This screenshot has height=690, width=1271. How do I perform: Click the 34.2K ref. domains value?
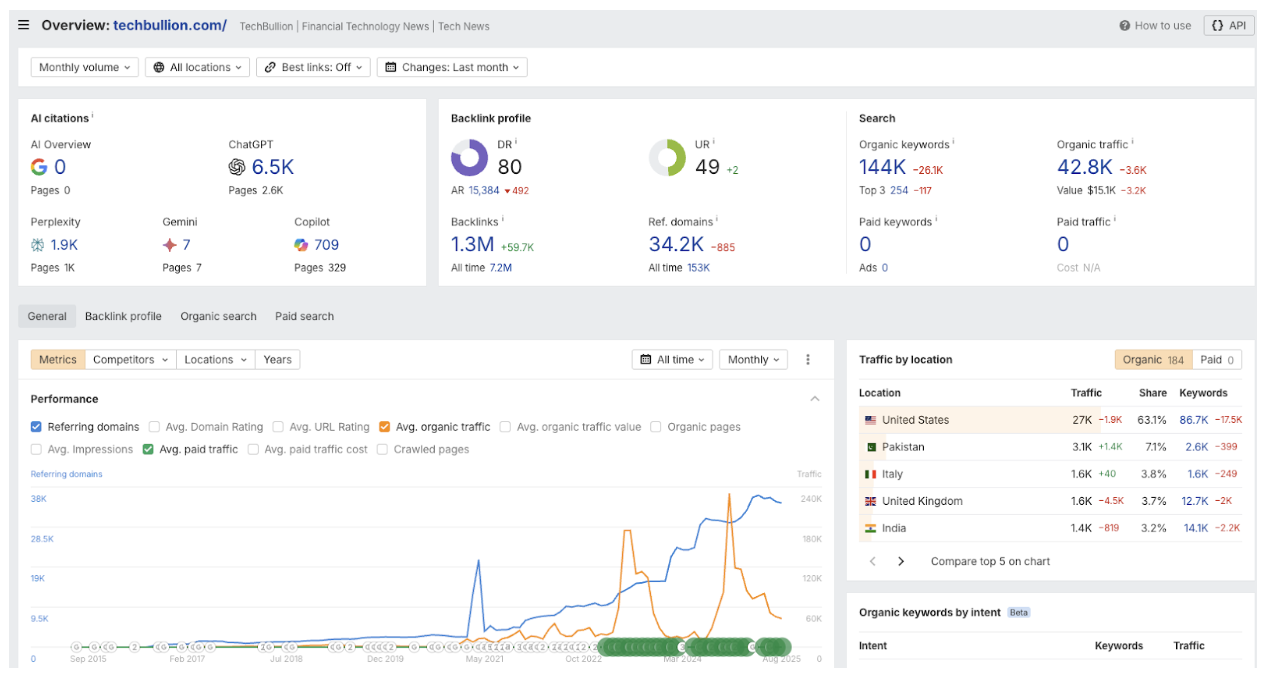(x=676, y=244)
